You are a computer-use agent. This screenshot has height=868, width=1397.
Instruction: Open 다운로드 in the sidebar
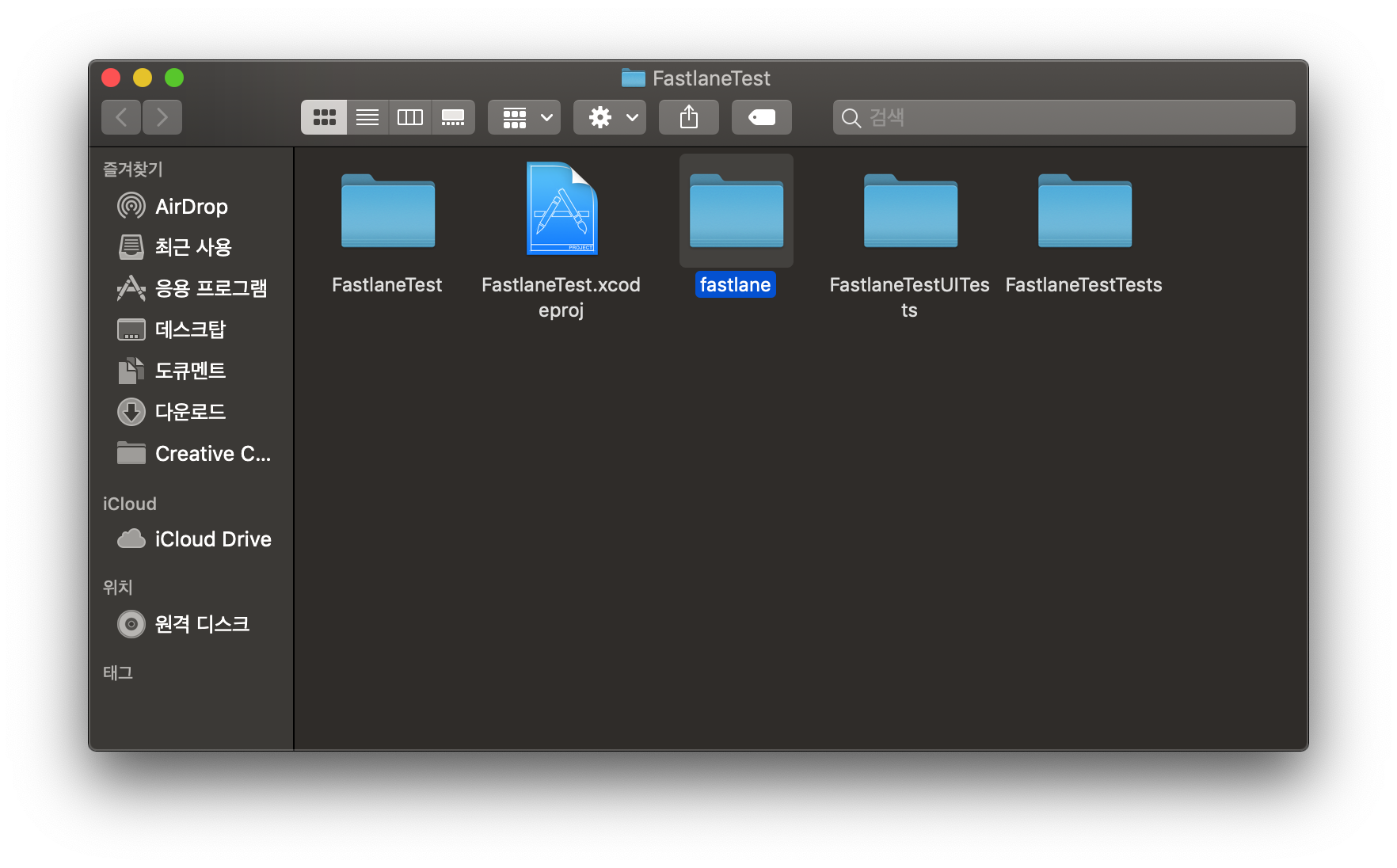(190, 413)
